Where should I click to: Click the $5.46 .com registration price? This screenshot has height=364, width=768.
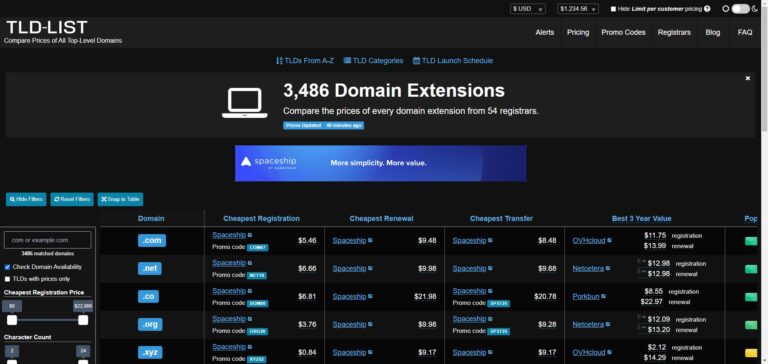click(307, 241)
